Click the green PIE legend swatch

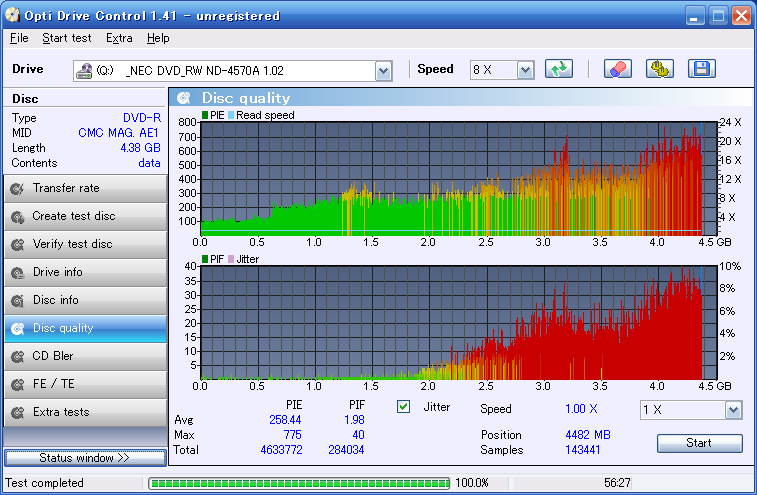tap(205, 115)
